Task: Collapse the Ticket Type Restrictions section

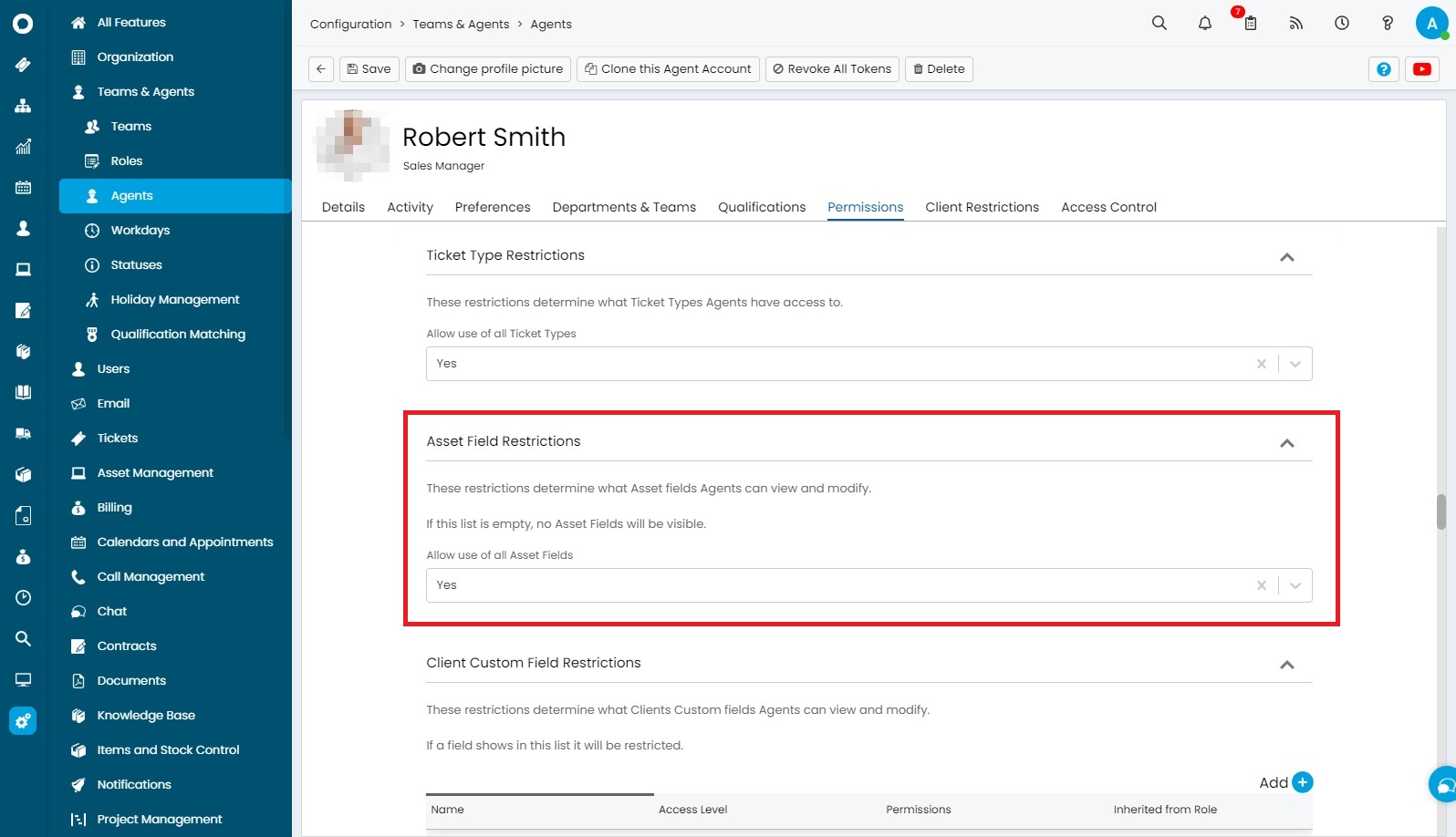Action: click(x=1286, y=257)
